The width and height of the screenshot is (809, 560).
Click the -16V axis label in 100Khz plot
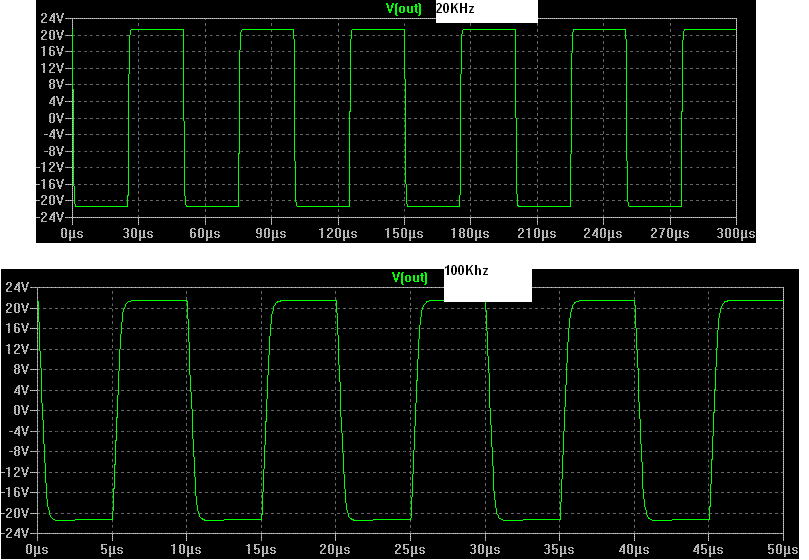tap(15, 492)
